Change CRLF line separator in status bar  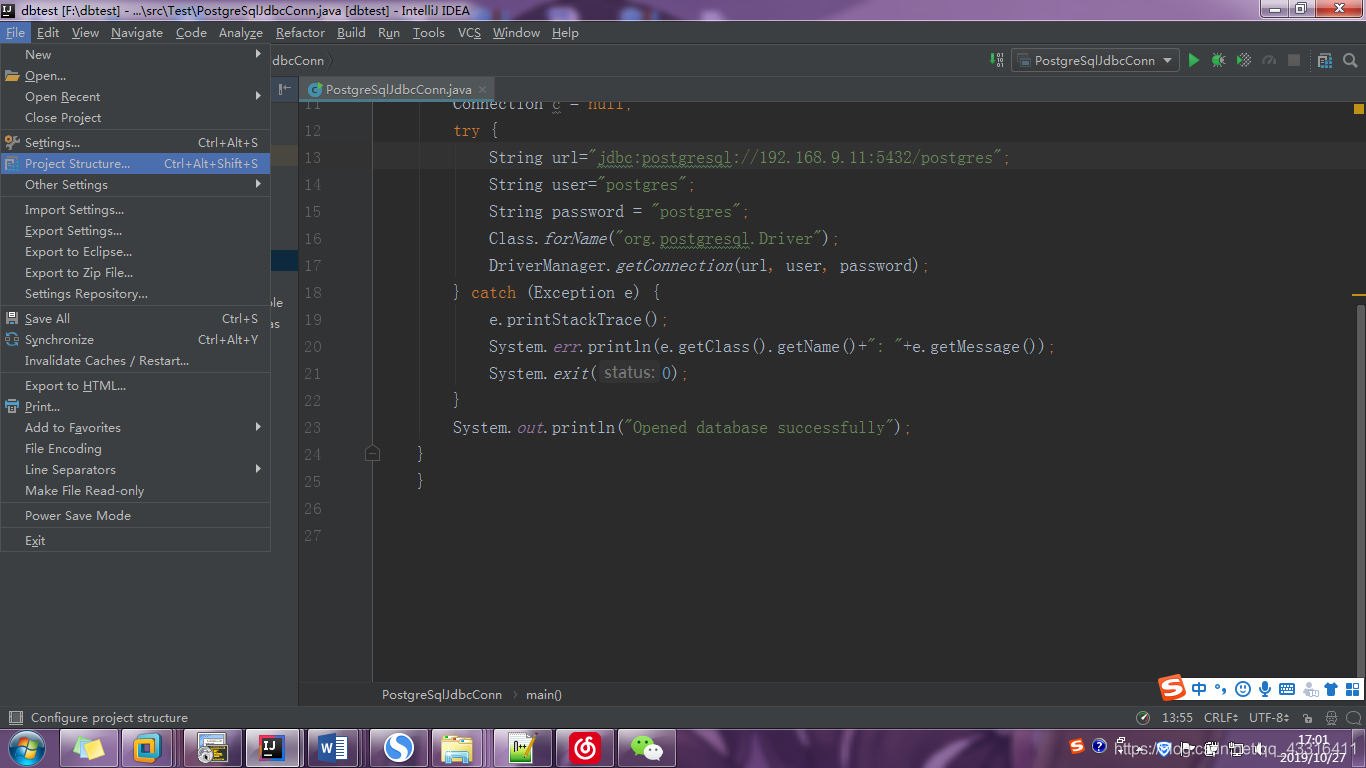(x=1220, y=717)
